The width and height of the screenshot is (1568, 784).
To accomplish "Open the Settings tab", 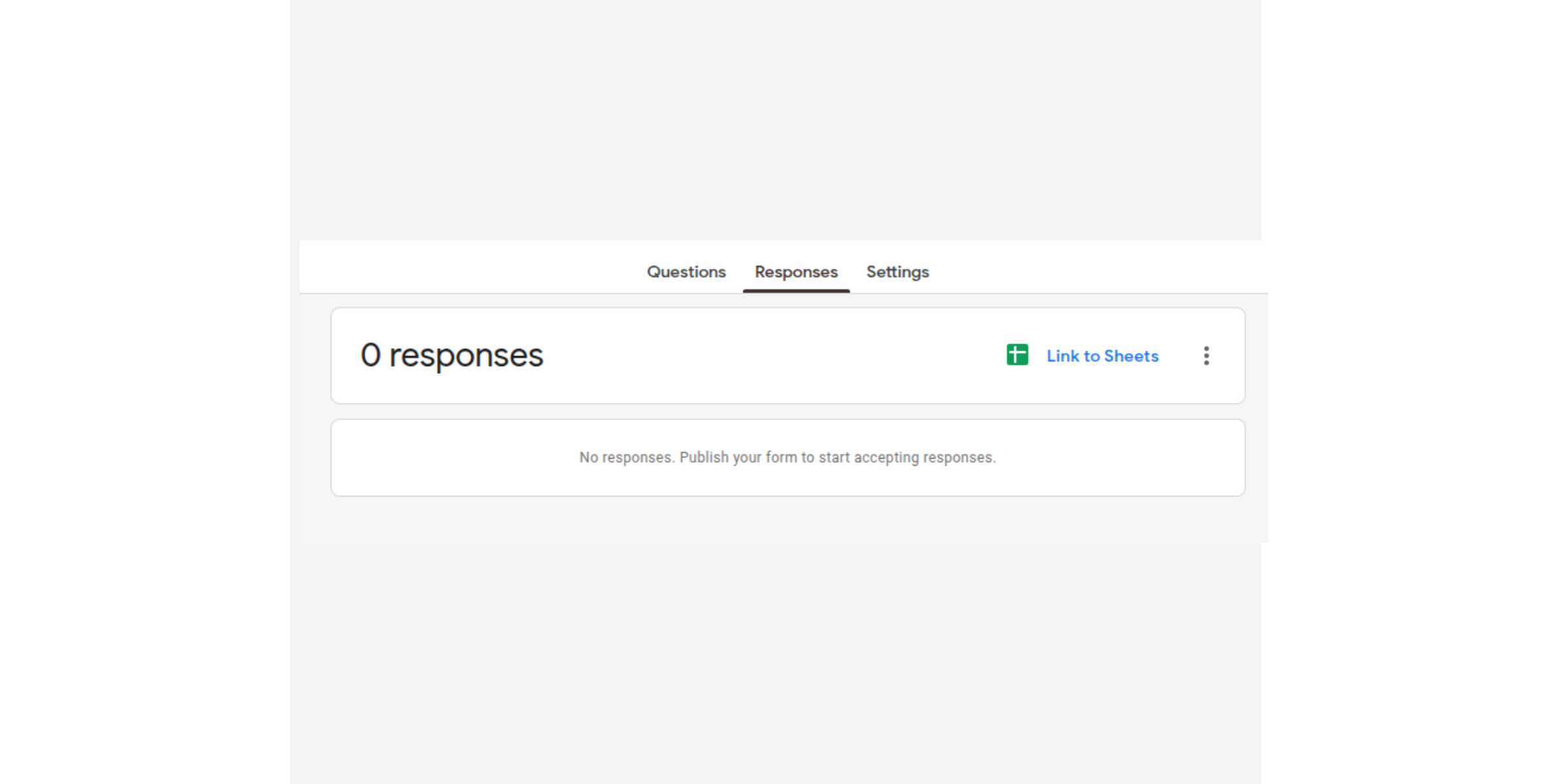I will tap(898, 272).
